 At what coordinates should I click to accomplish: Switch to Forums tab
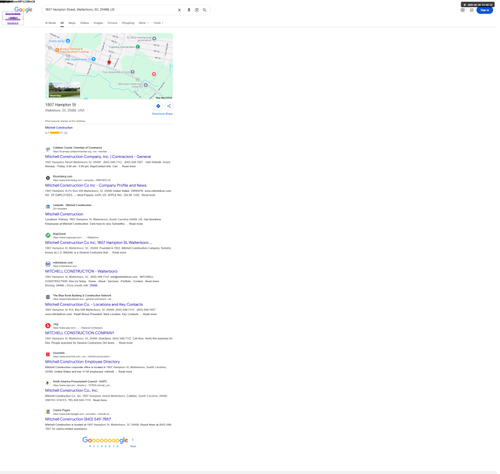point(112,23)
